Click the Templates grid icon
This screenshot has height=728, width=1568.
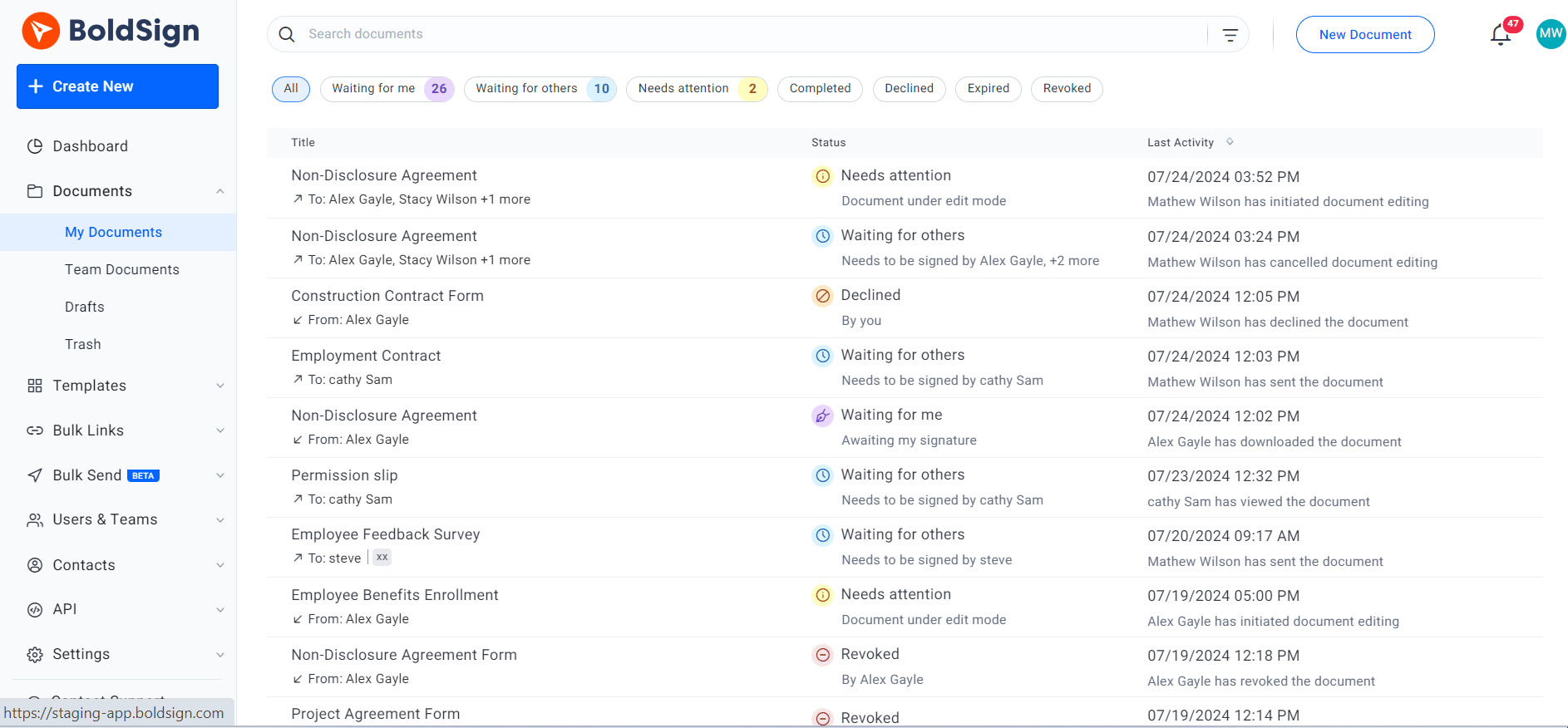pos(35,386)
